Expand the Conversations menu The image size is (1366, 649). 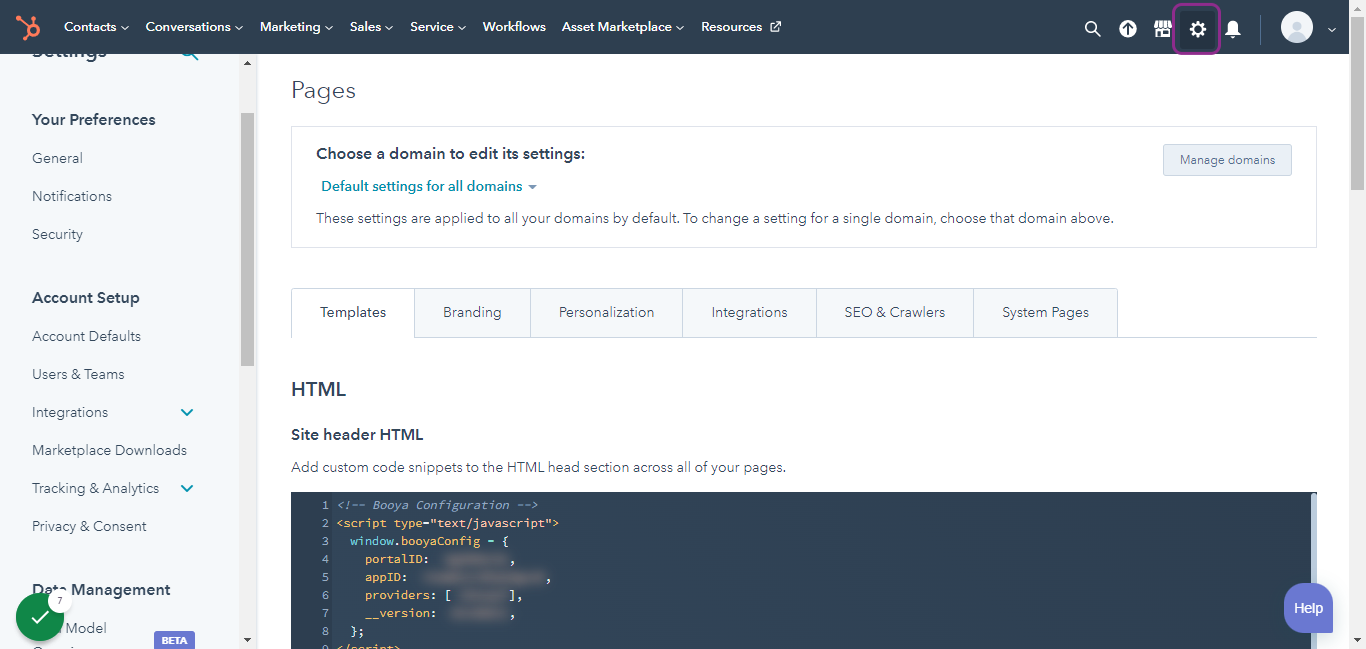pyautogui.click(x=195, y=27)
